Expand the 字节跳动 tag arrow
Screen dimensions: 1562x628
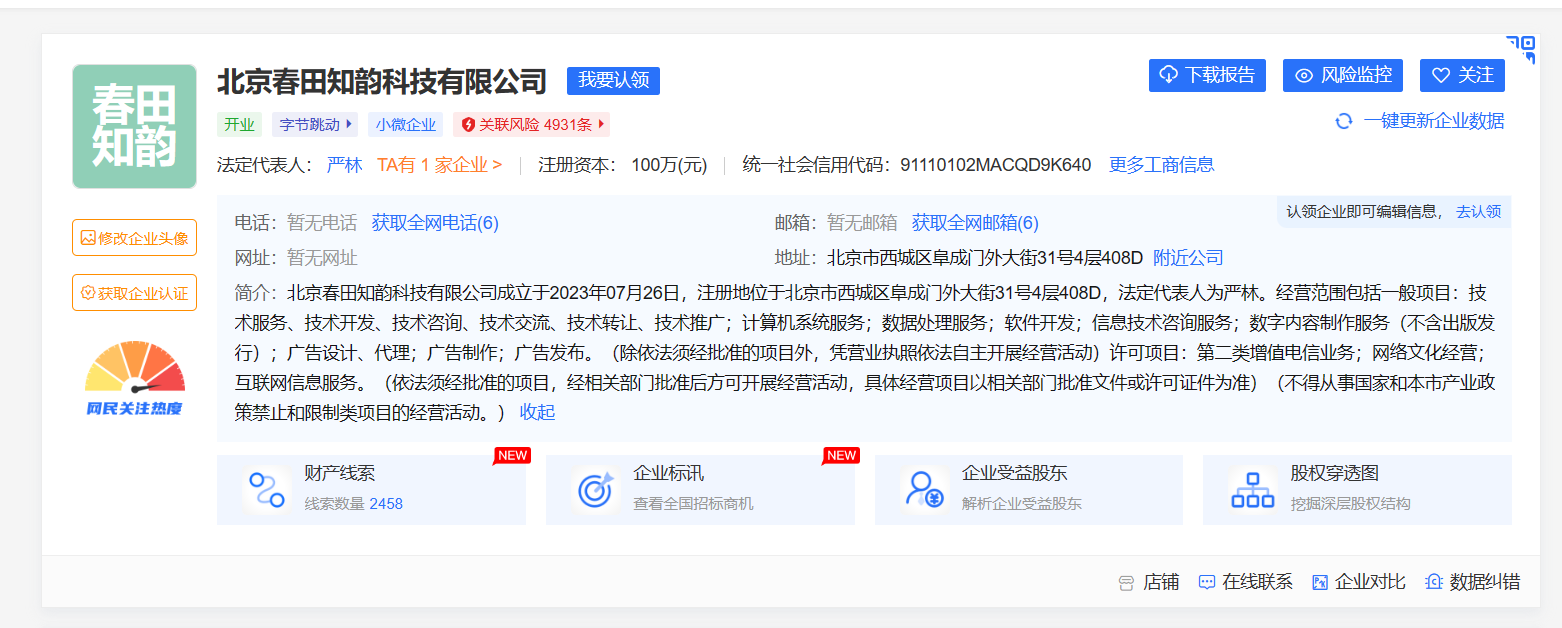(349, 125)
